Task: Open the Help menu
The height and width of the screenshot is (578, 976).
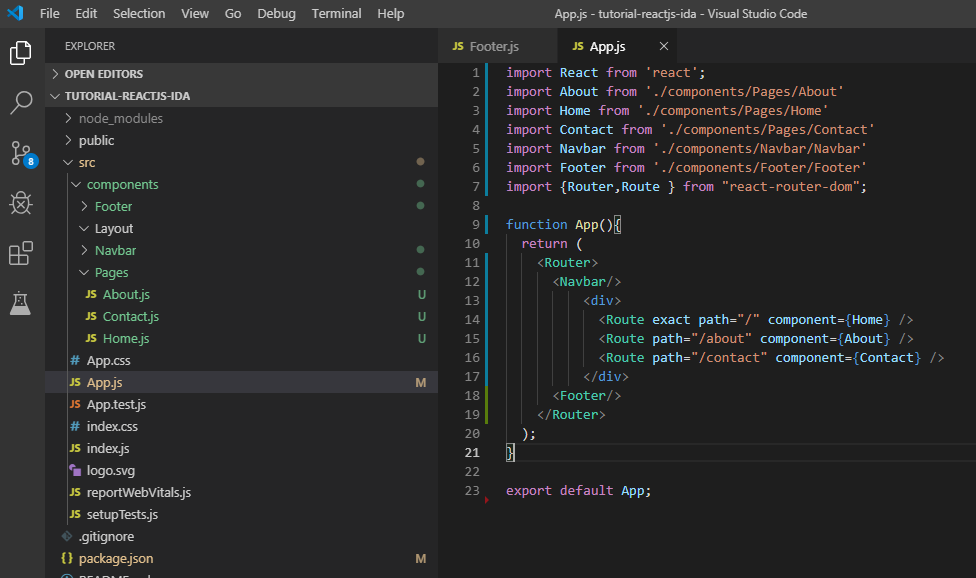Action: [390, 14]
